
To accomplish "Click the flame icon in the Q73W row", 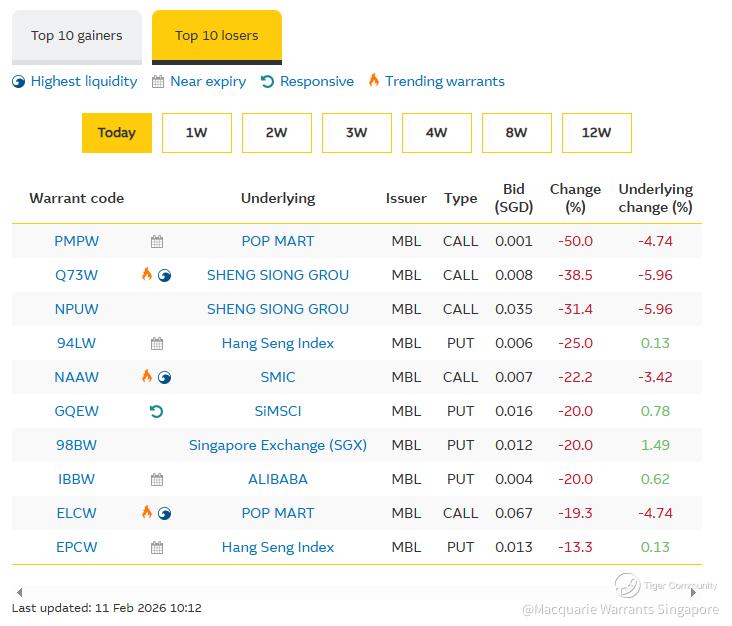I will point(147,274).
